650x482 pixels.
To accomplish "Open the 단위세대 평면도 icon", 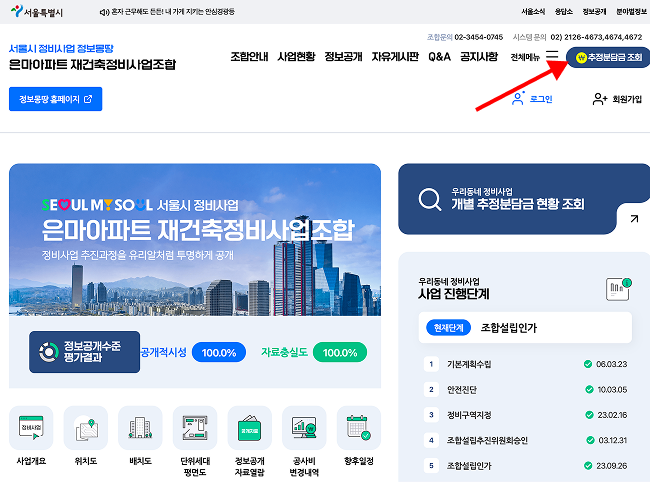I will (195, 428).
